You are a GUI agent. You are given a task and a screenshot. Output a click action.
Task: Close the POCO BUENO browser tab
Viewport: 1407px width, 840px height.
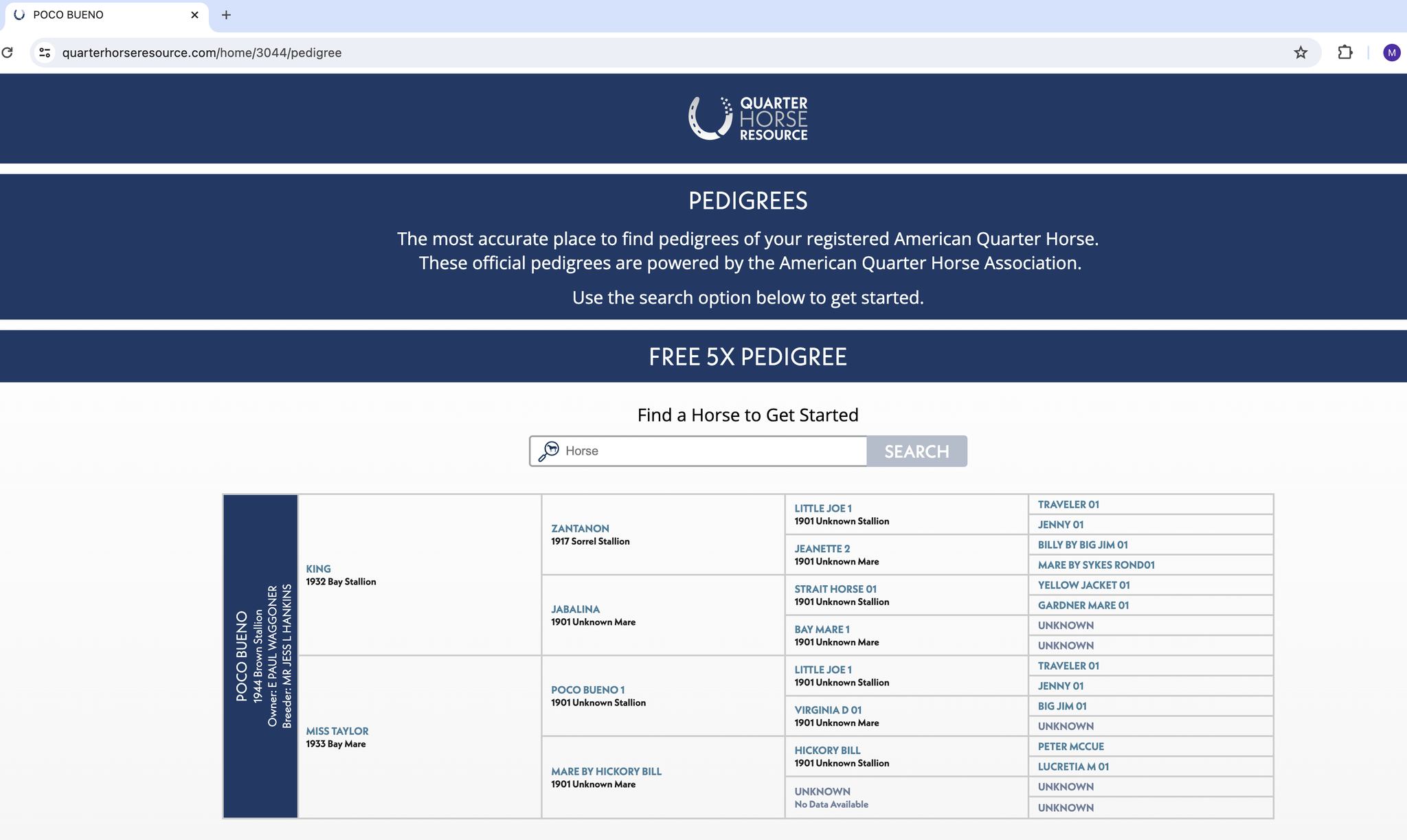(x=194, y=15)
